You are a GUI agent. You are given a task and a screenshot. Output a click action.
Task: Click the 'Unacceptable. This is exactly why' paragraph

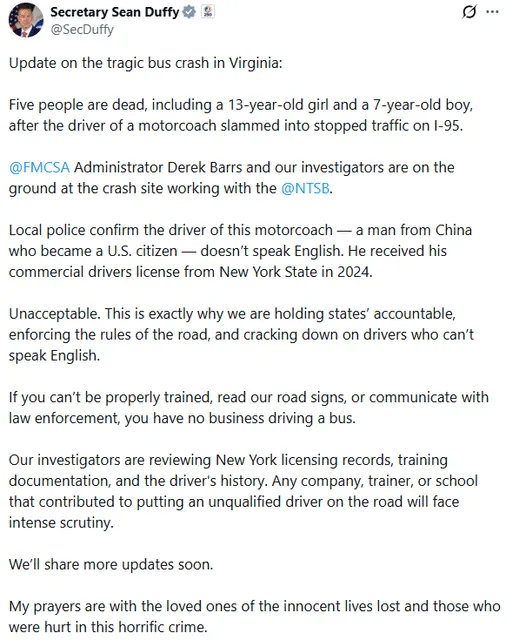241,335
